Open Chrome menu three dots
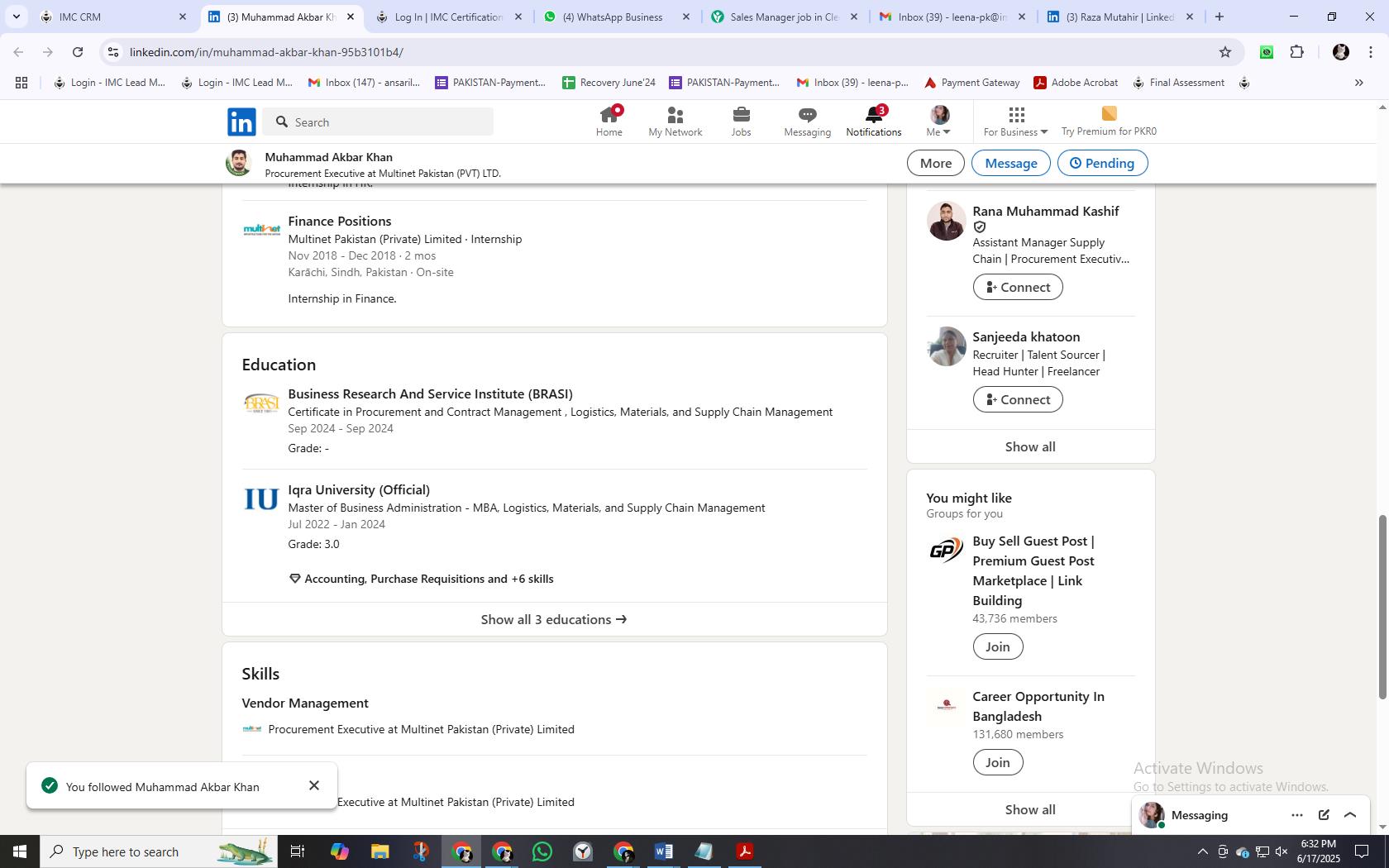 point(1370,52)
